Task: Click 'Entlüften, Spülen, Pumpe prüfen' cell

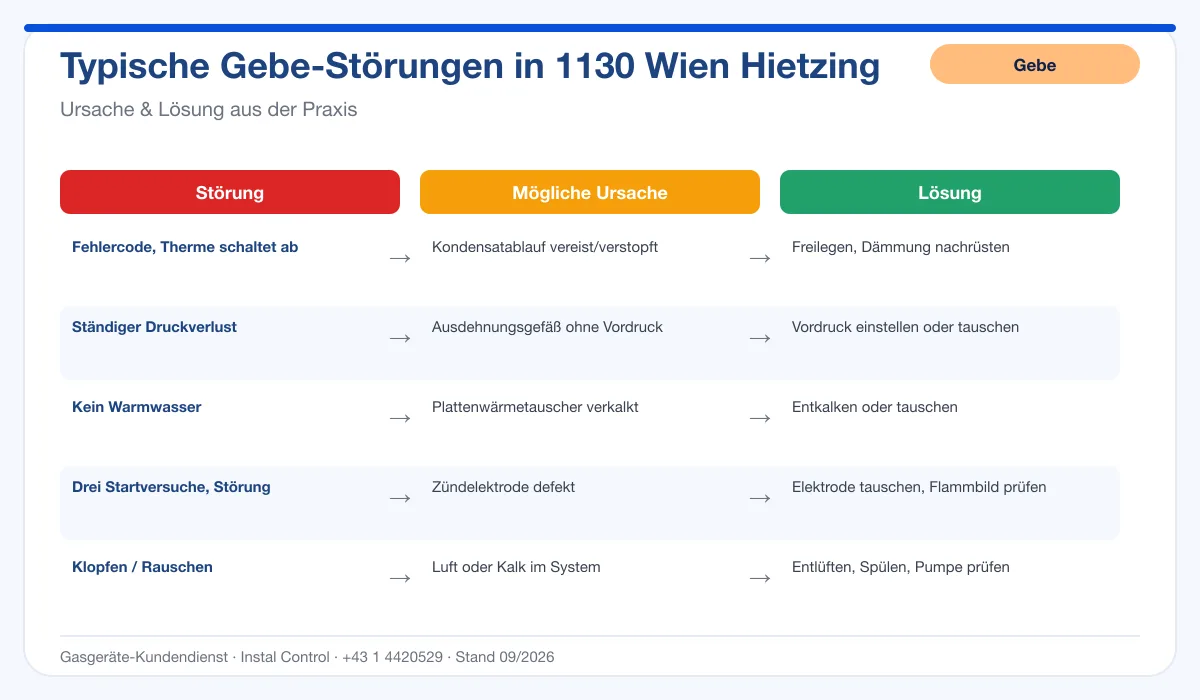Action: 901,567
